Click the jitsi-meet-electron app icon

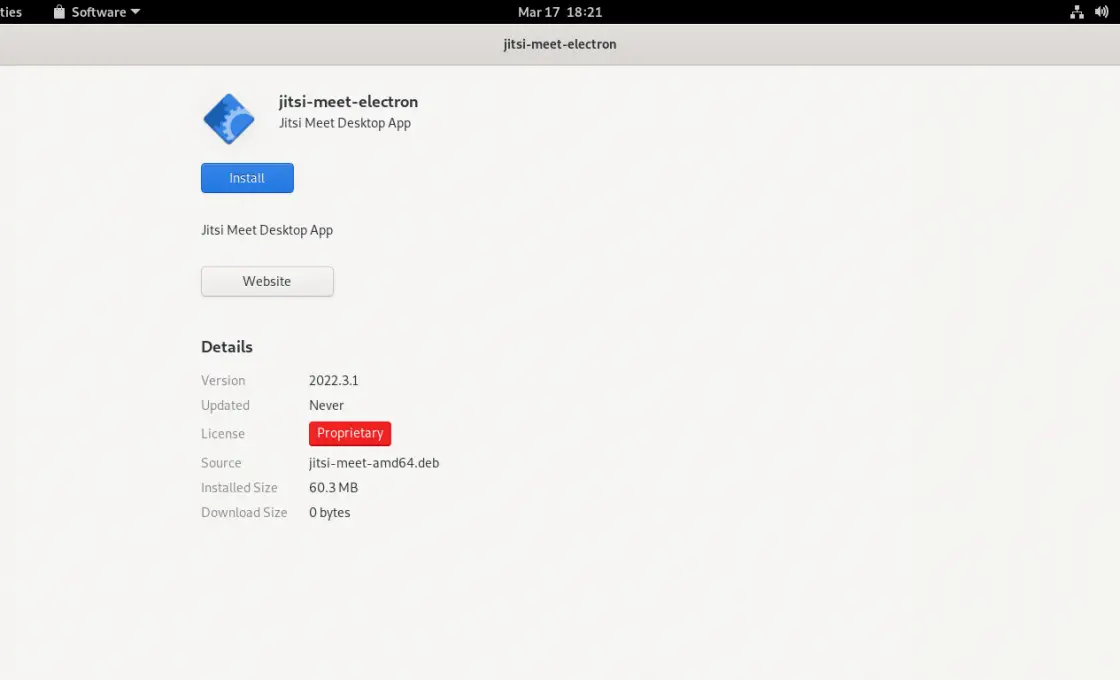click(229, 119)
